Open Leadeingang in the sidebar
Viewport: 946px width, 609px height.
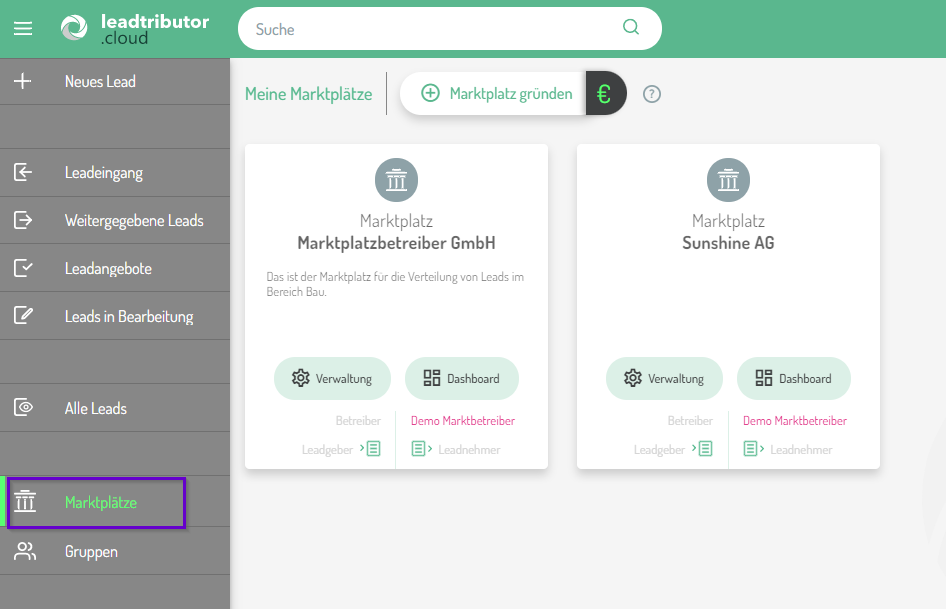[x=104, y=173]
